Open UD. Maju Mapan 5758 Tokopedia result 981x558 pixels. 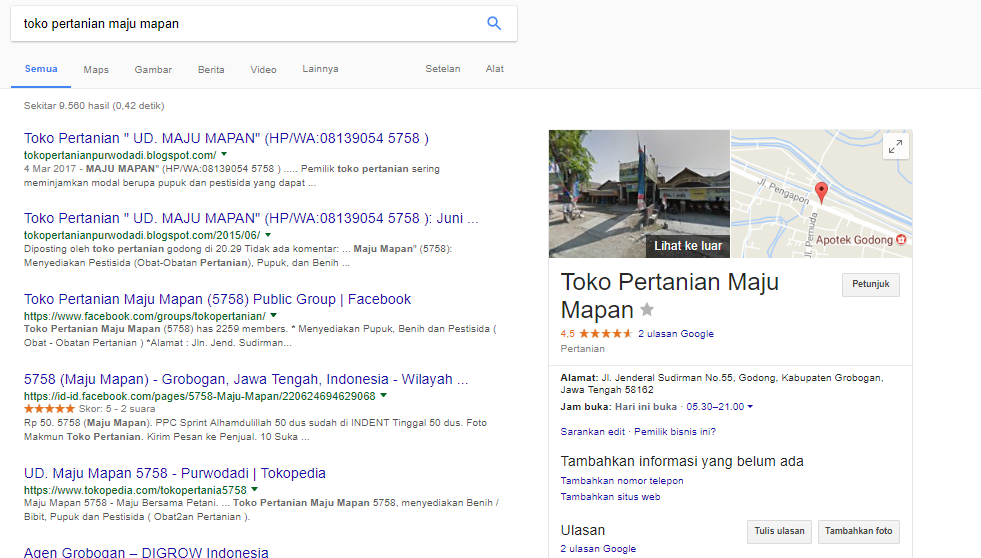tap(175, 473)
